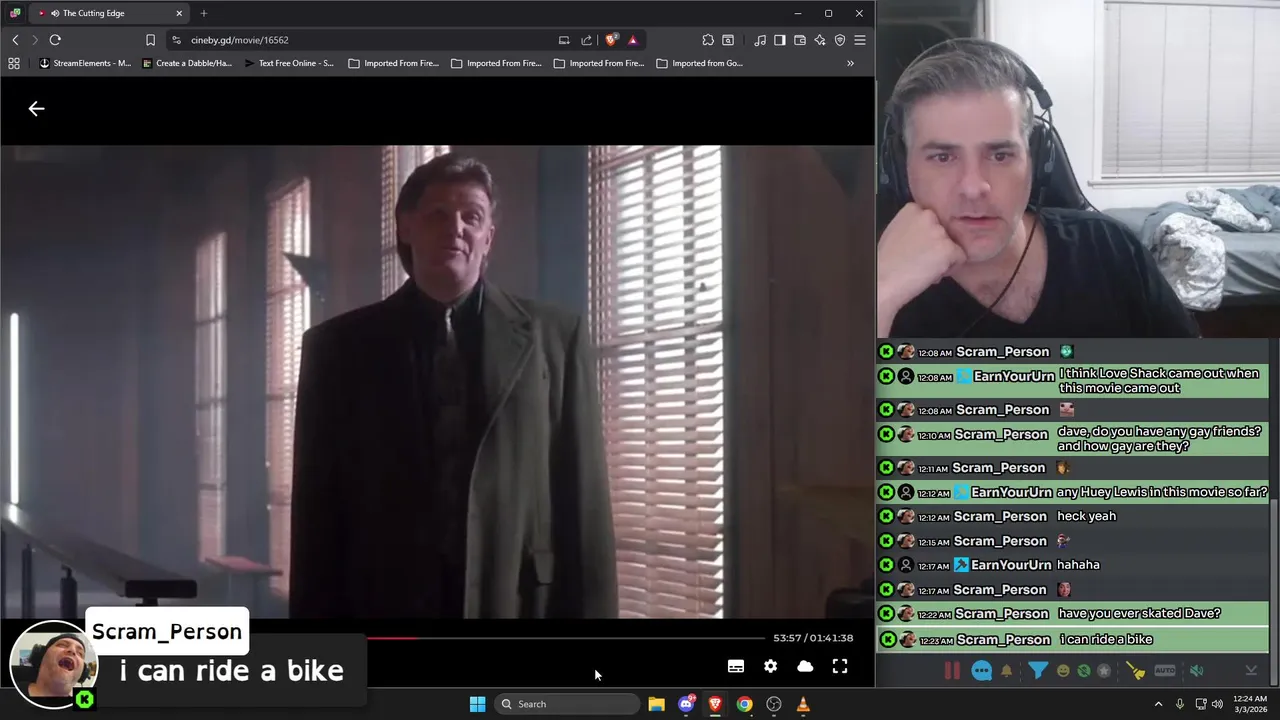Toggle the green crossed circle icon in chat toolbar
1280x720 pixels.
(1084, 671)
